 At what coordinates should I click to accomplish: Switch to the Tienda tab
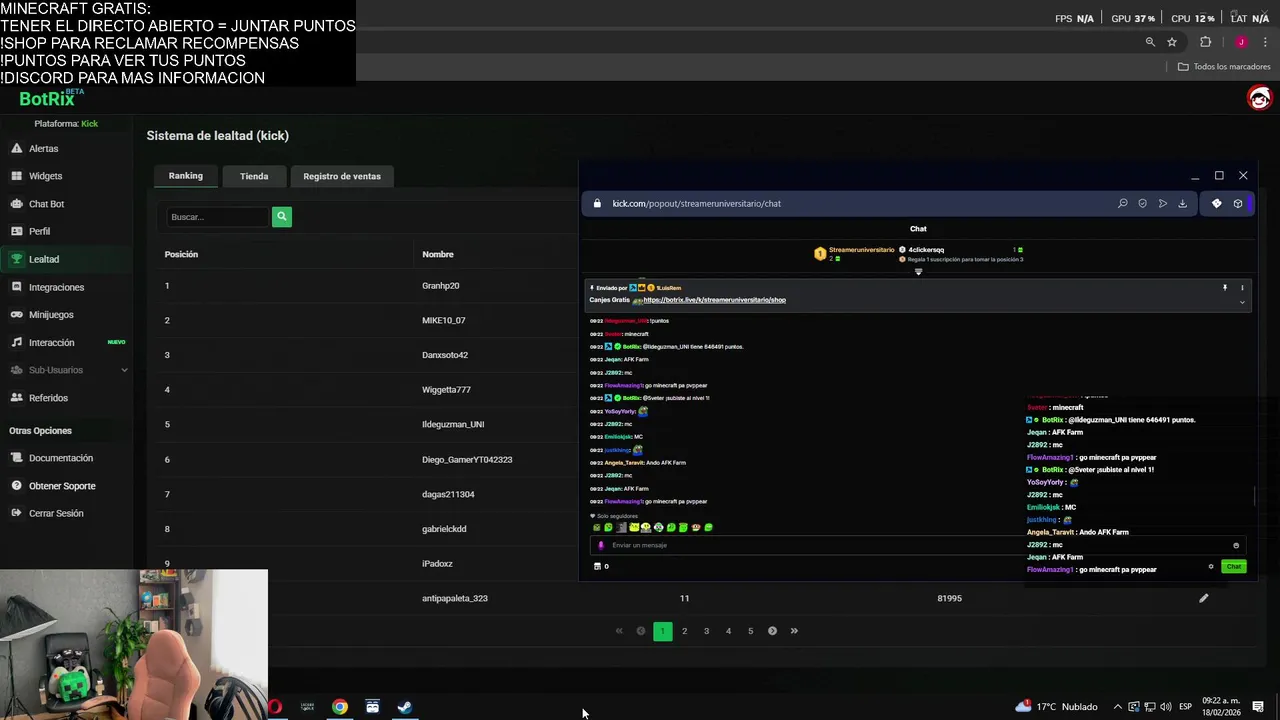[254, 176]
